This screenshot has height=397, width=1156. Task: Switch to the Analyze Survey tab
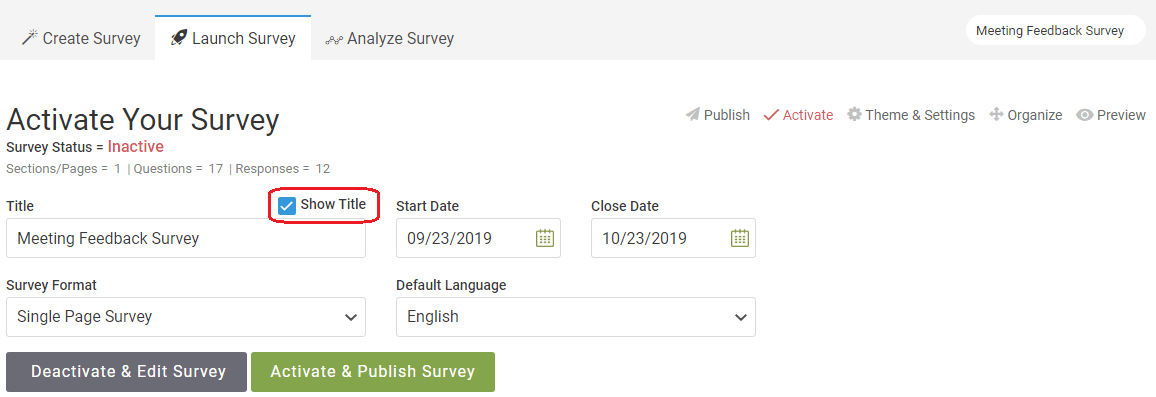click(x=389, y=38)
